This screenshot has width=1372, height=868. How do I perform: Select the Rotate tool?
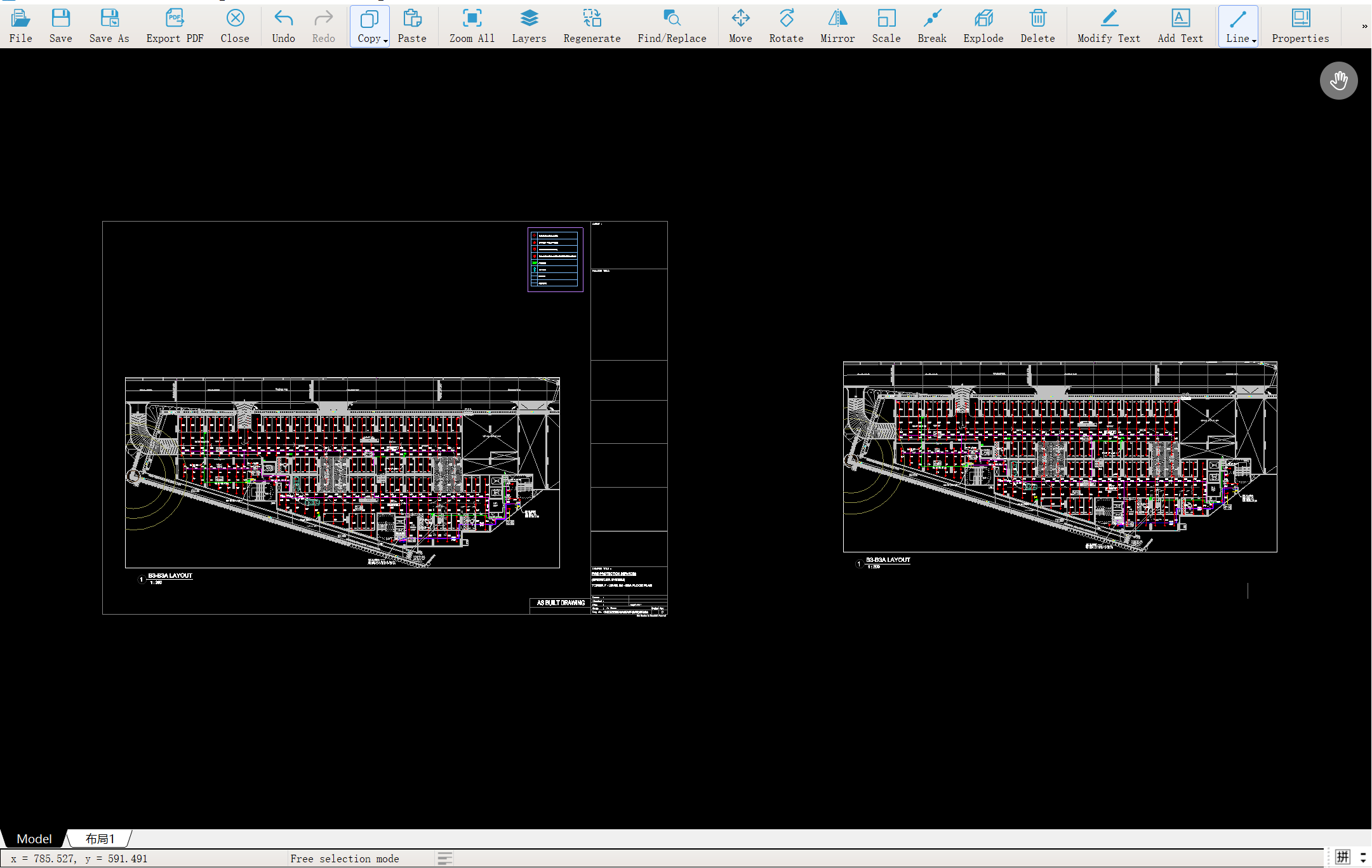(x=786, y=25)
